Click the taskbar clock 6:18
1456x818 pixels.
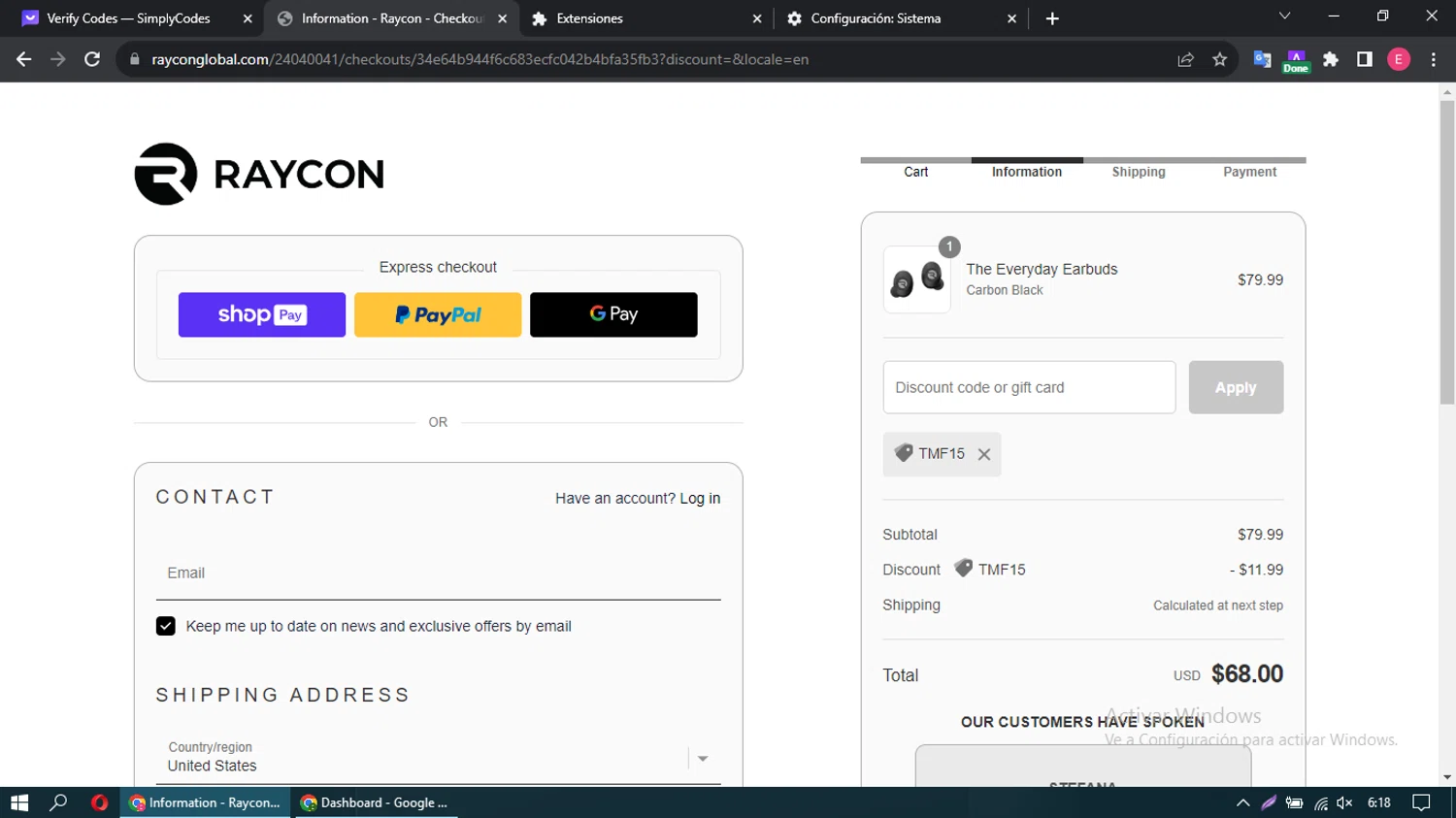point(1379,802)
